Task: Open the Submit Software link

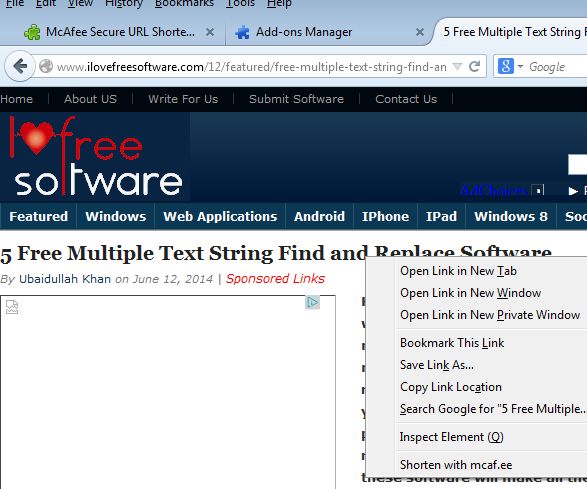Action: click(296, 99)
